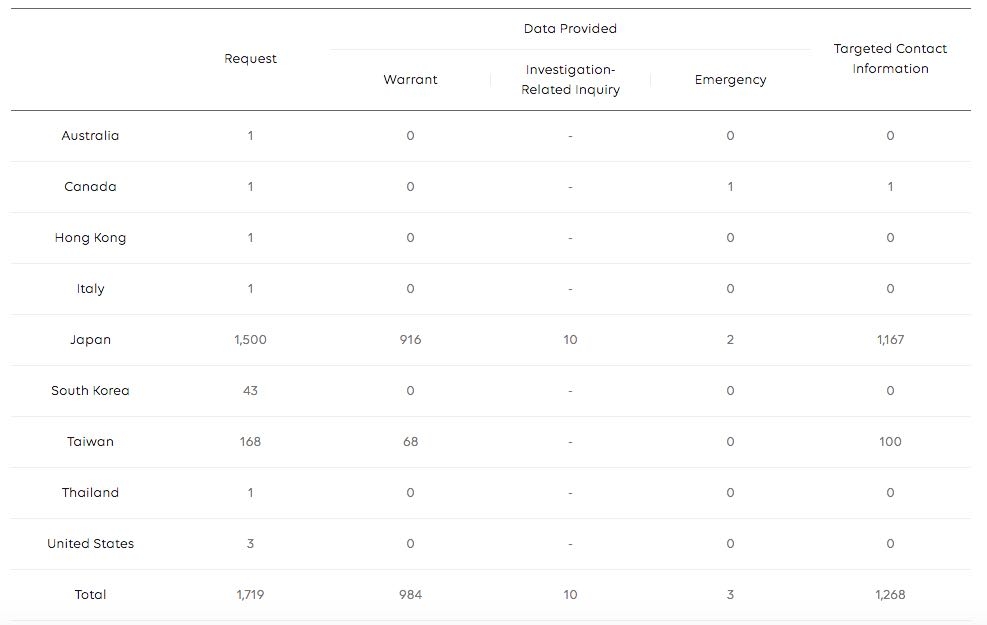Select the Australia row label
The height and width of the screenshot is (625, 987).
tap(90, 136)
